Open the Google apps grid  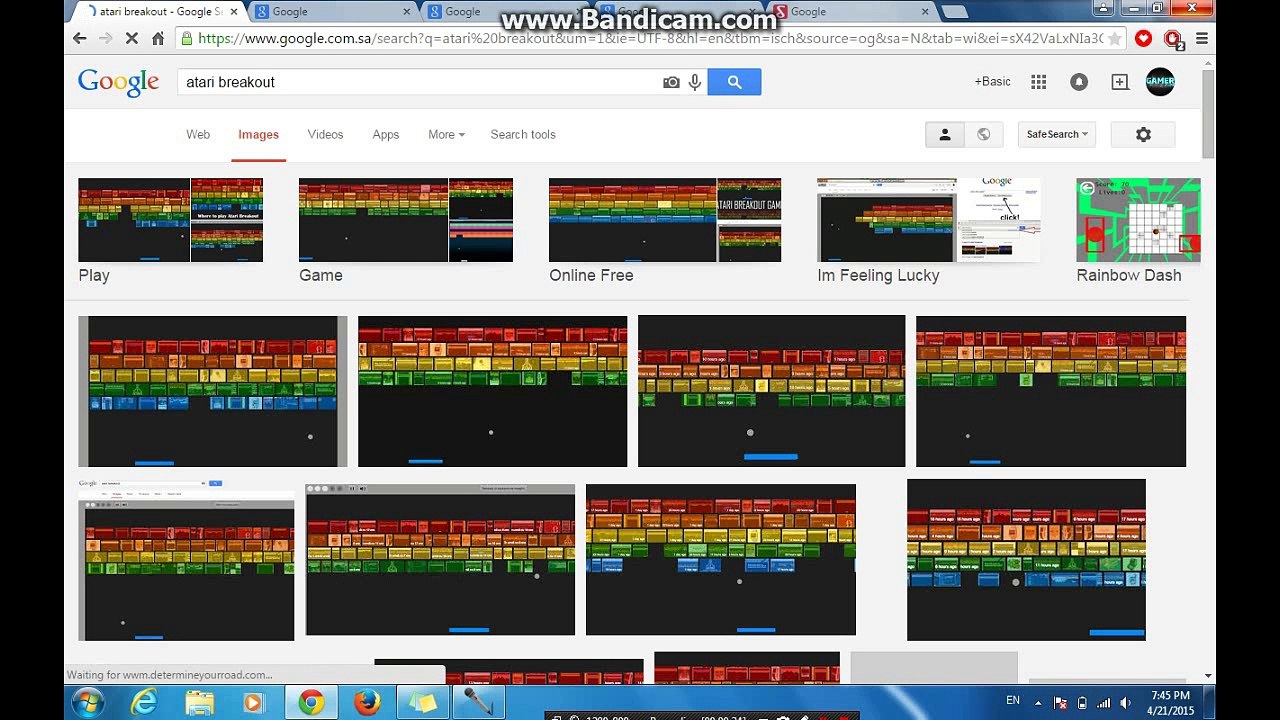(1039, 82)
